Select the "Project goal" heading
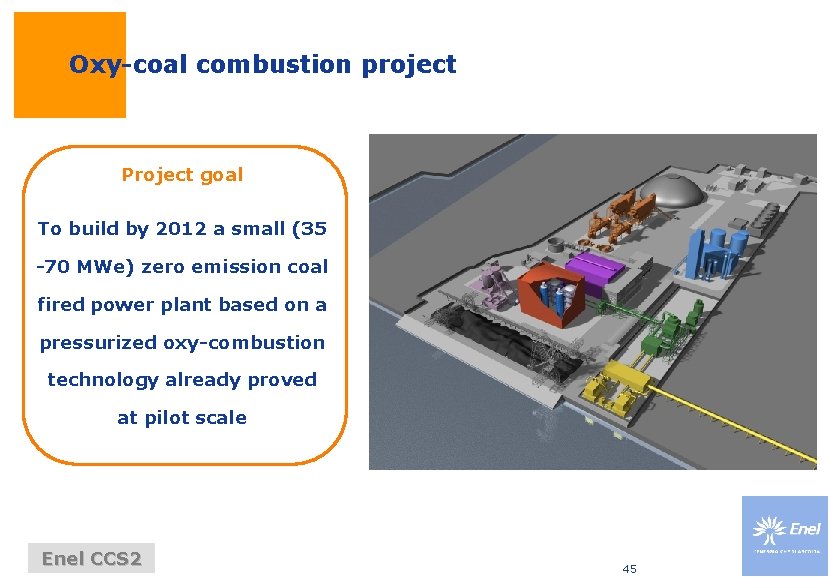Screen dimensions: 840x588 point(182,175)
